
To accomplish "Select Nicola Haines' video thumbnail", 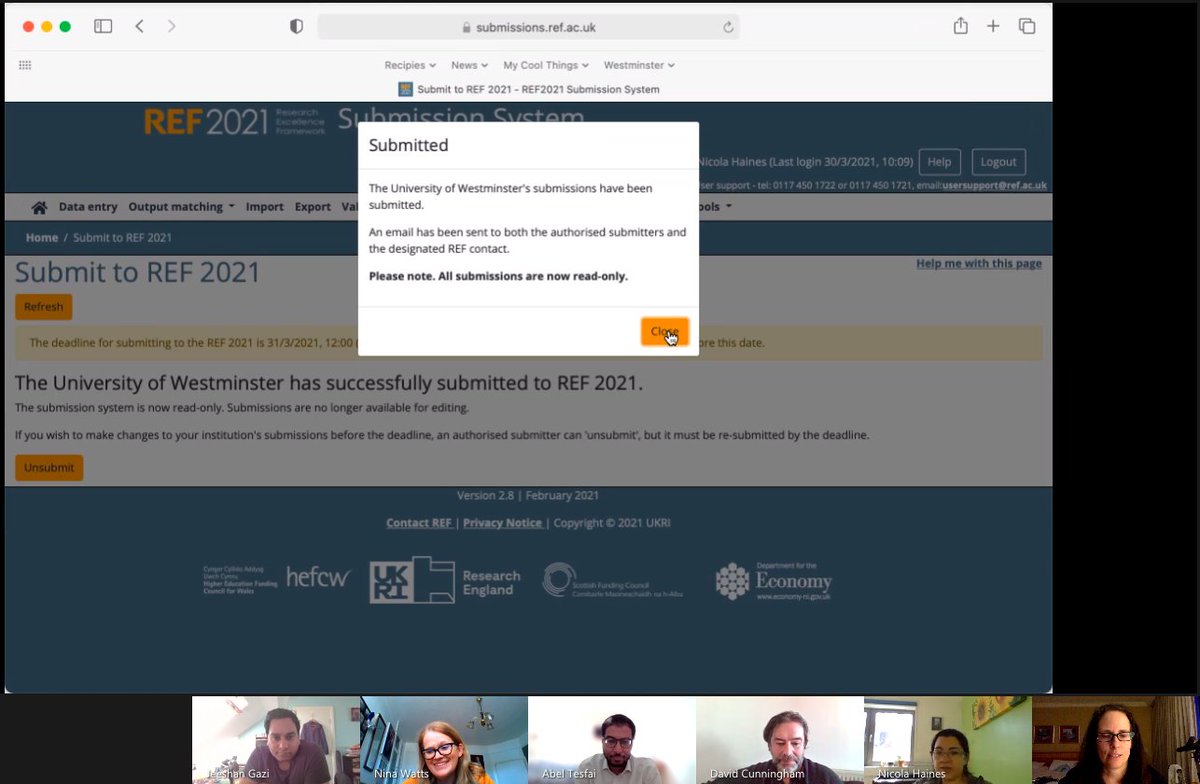I will [x=948, y=740].
